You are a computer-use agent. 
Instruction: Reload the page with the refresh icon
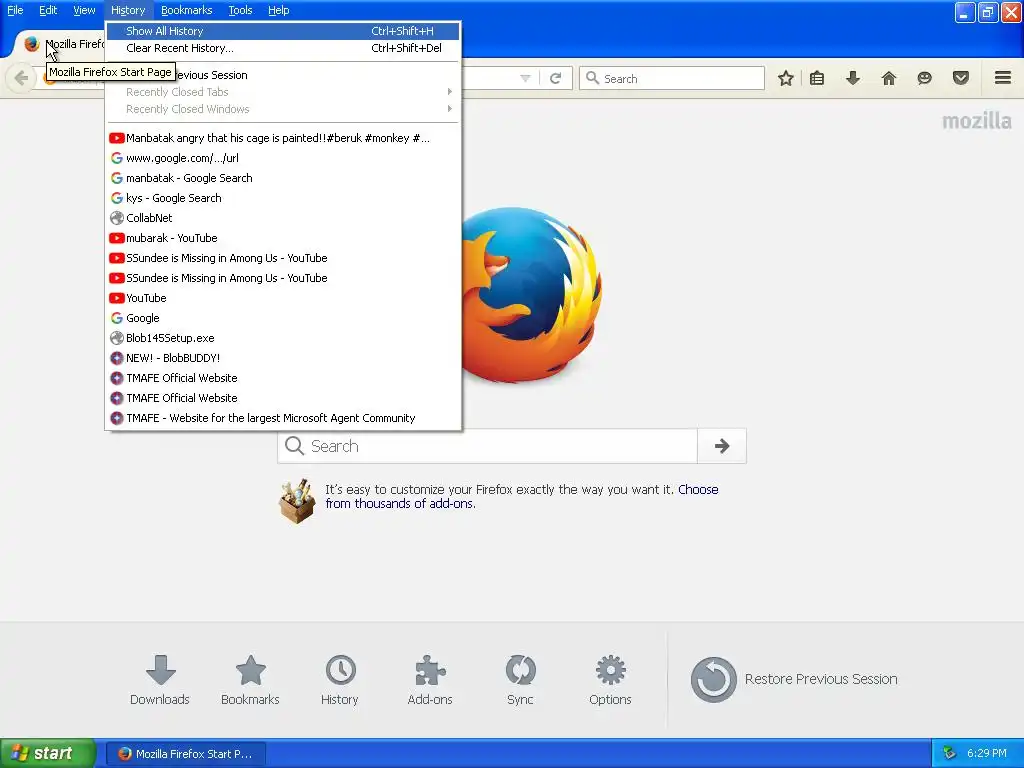click(556, 78)
